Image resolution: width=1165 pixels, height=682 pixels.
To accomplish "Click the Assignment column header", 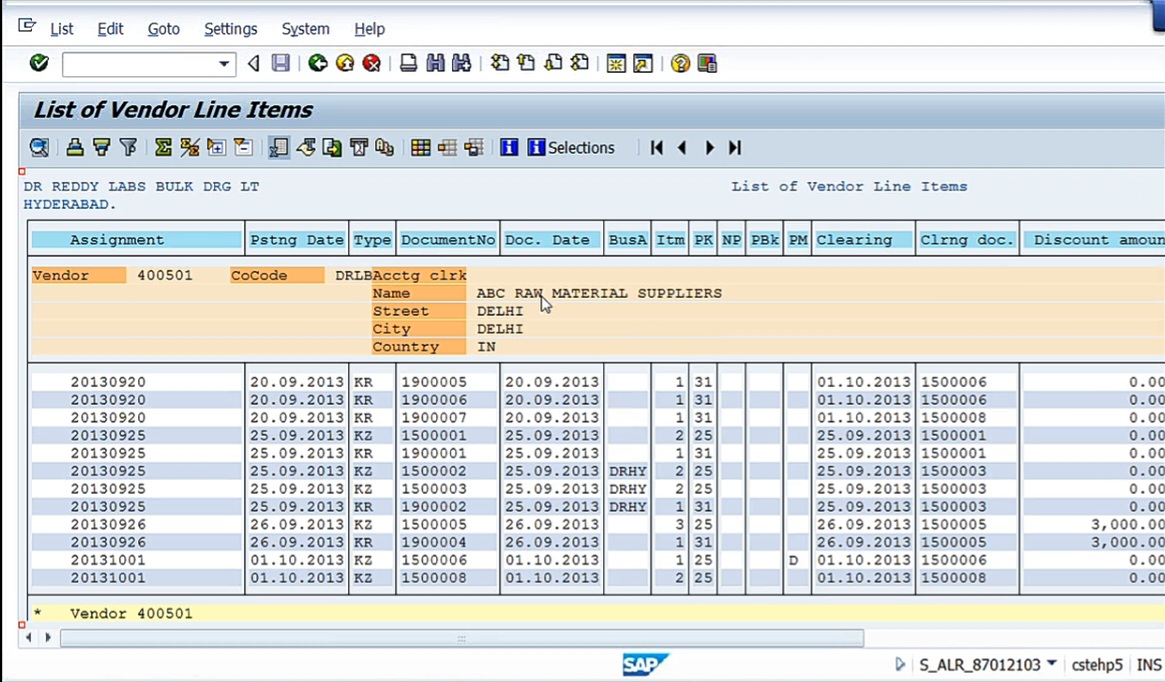I will (137, 239).
